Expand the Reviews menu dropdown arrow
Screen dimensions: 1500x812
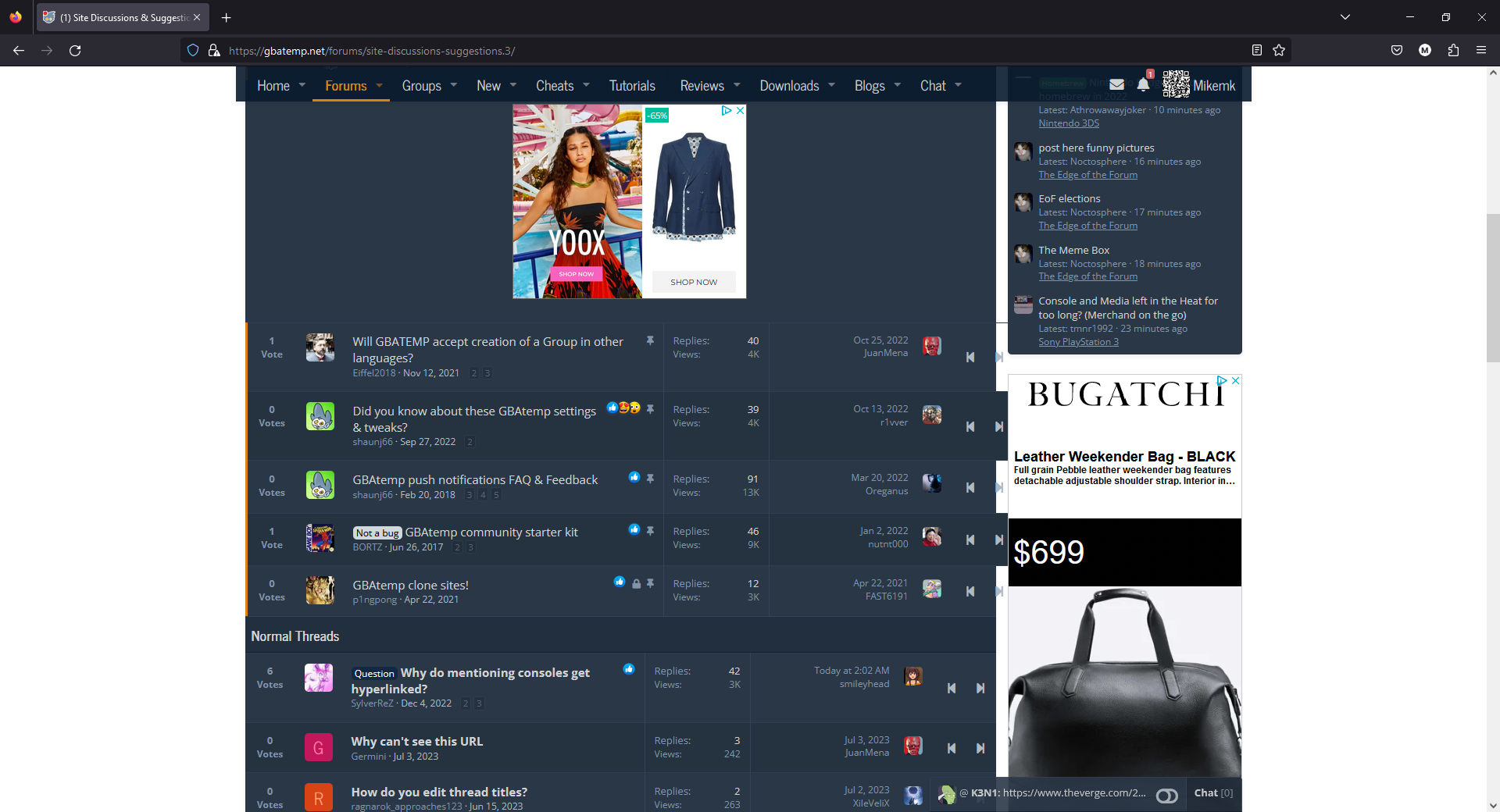(x=737, y=85)
